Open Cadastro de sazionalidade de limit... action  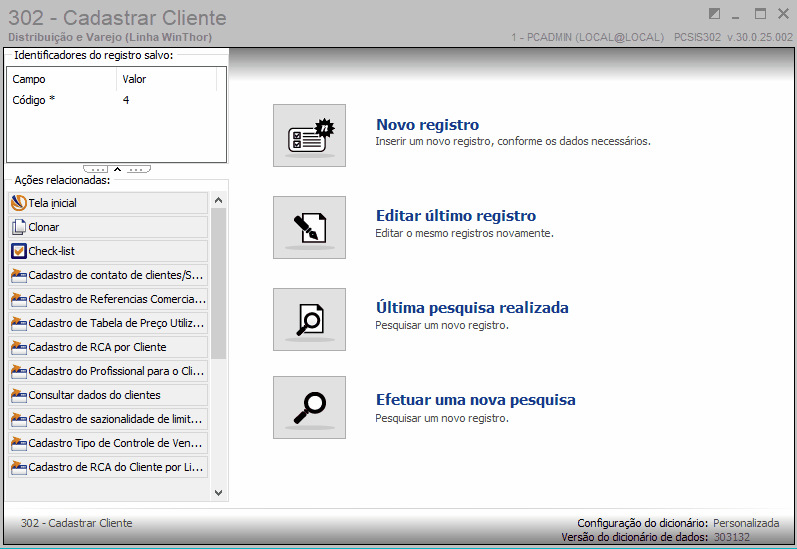point(108,419)
